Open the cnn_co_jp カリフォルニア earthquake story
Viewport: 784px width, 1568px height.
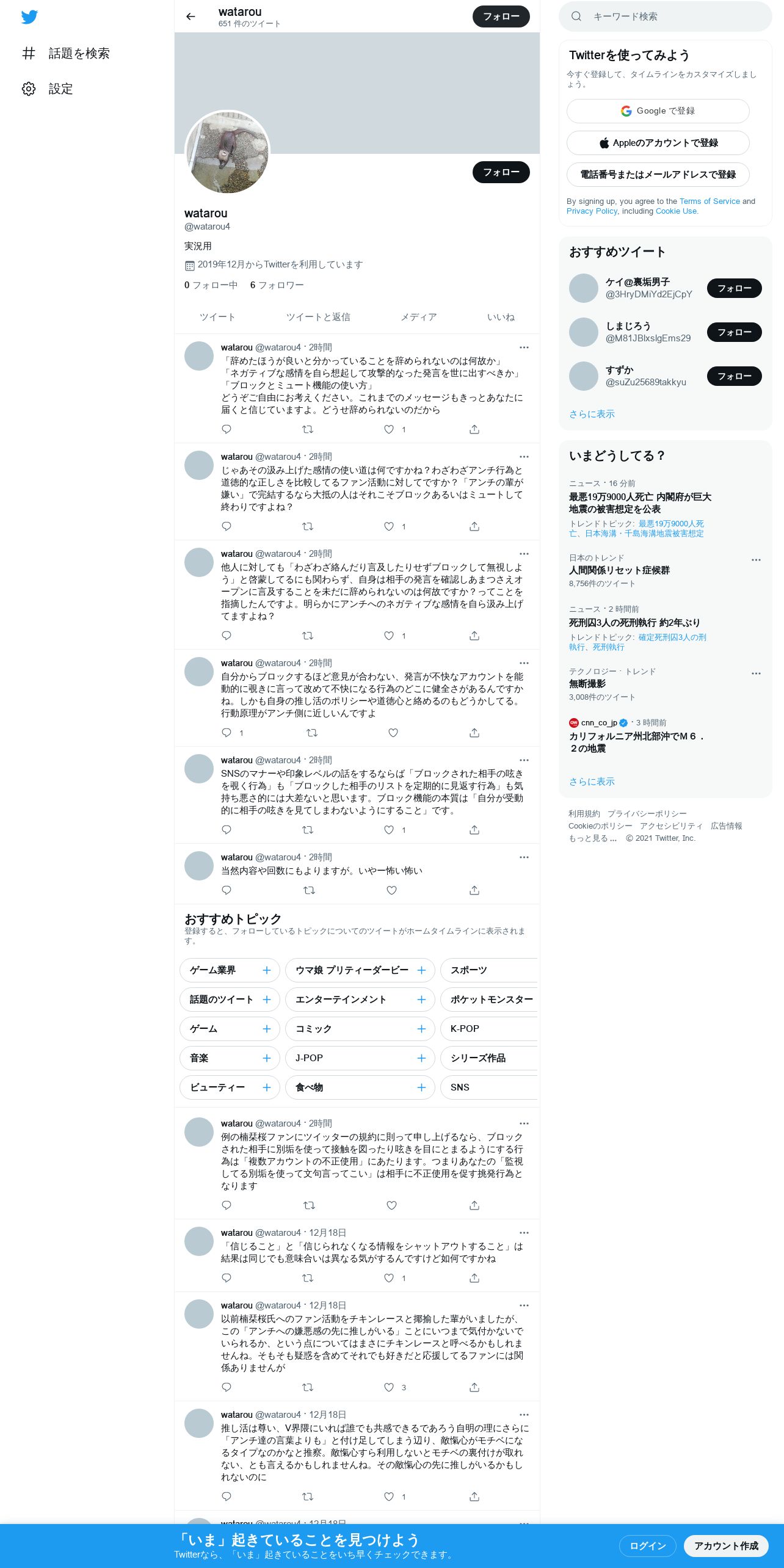pyautogui.click(x=637, y=742)
